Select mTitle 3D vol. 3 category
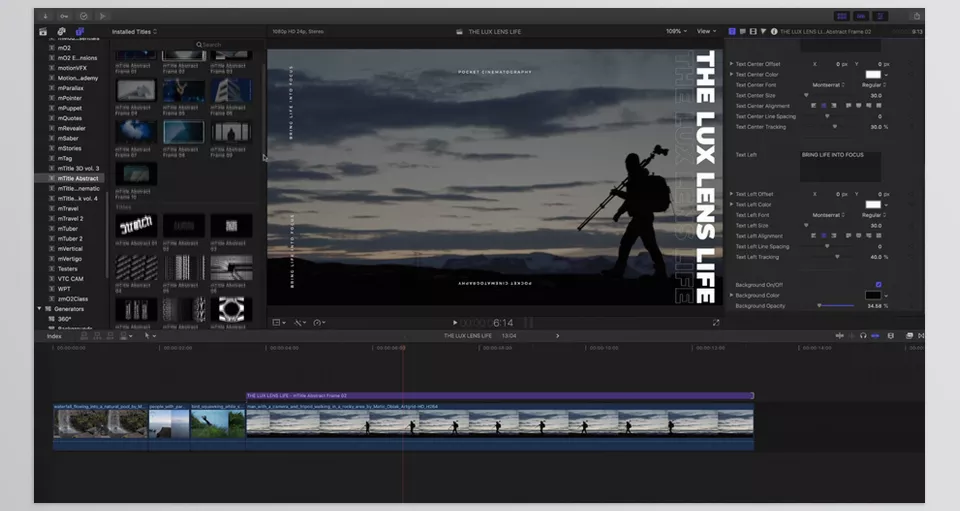This screenshot has height=511, width=960. click(x=78, y=168)
